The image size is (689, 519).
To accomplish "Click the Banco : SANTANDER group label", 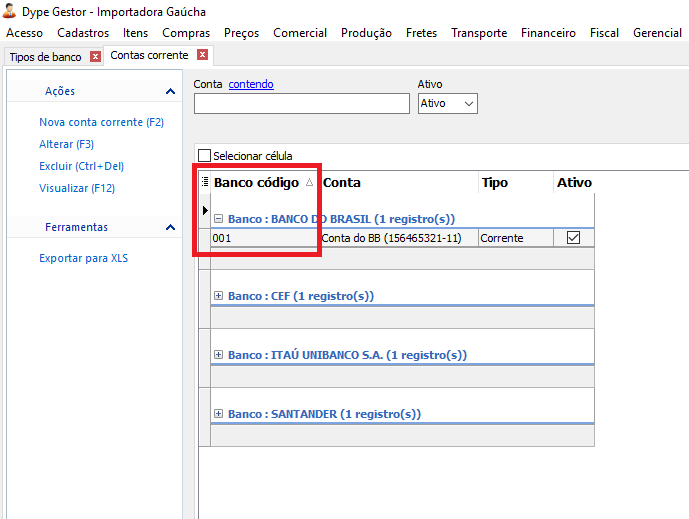I will (324, 414).
